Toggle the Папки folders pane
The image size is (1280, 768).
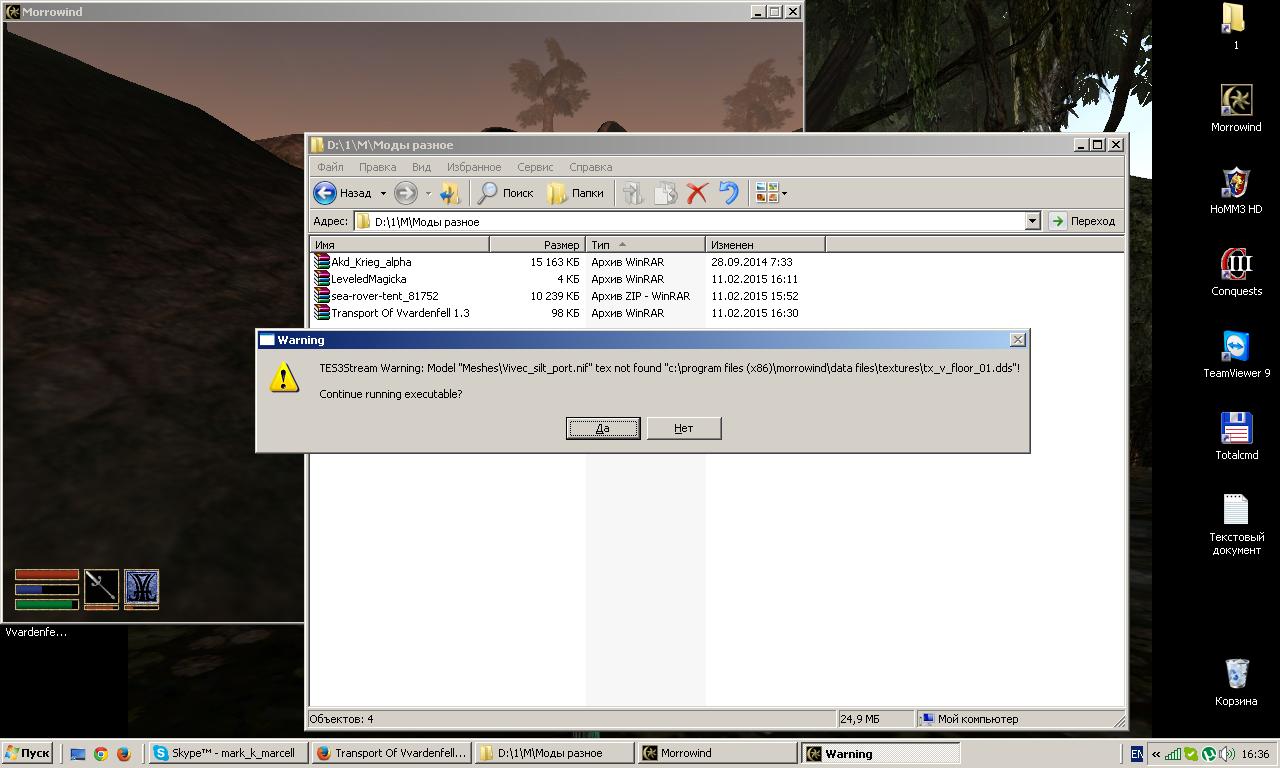click(575, 193)
